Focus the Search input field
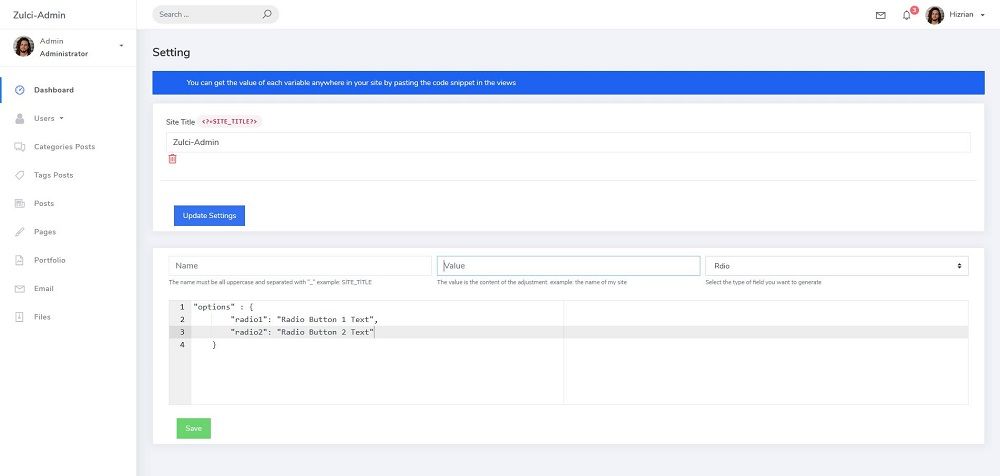Image resolution: width=1000 pixels, height=476 pixels. pos(207,14)
